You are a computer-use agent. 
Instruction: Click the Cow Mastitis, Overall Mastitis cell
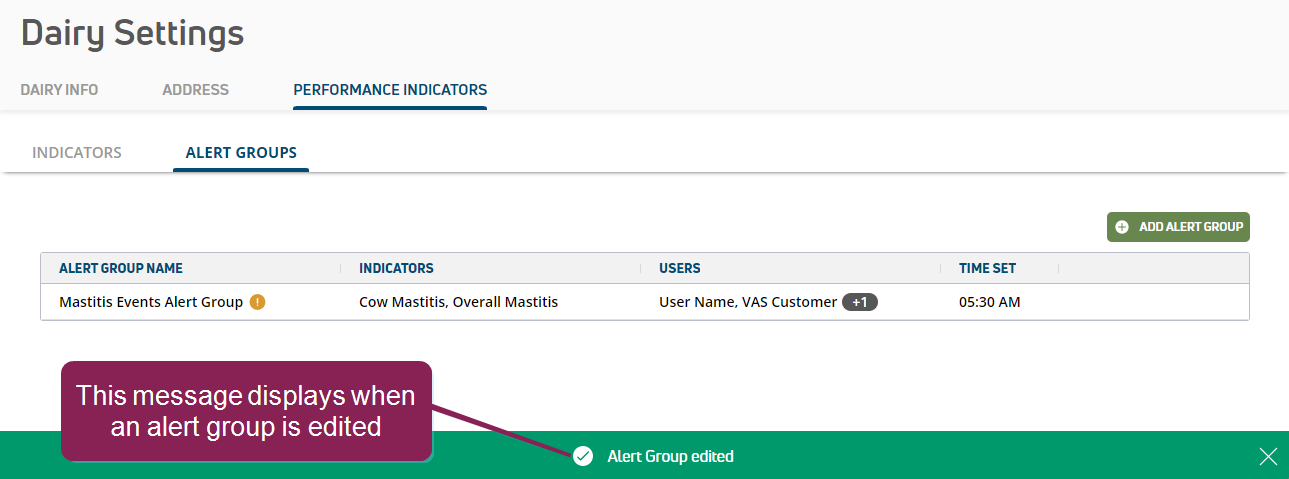pos(458,302)
